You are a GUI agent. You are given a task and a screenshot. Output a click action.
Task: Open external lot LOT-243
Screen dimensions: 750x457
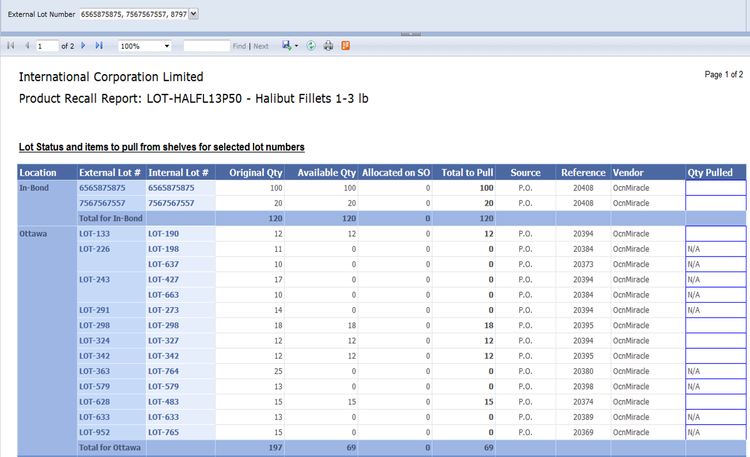94,279
